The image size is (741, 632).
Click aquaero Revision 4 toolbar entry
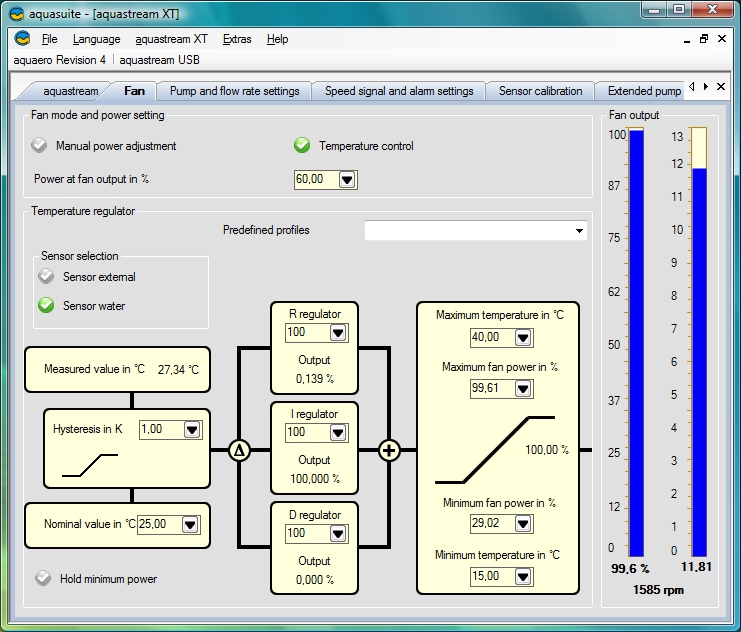click(60, 60)
